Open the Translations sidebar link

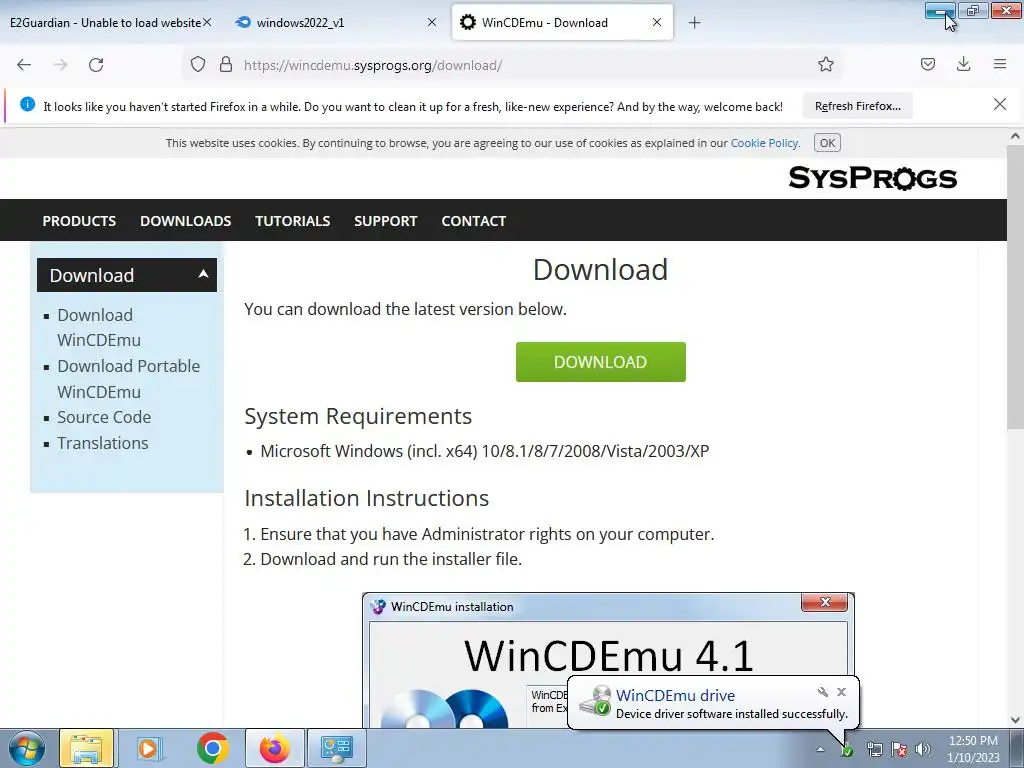pyautogui.click(x=103, y=443)
